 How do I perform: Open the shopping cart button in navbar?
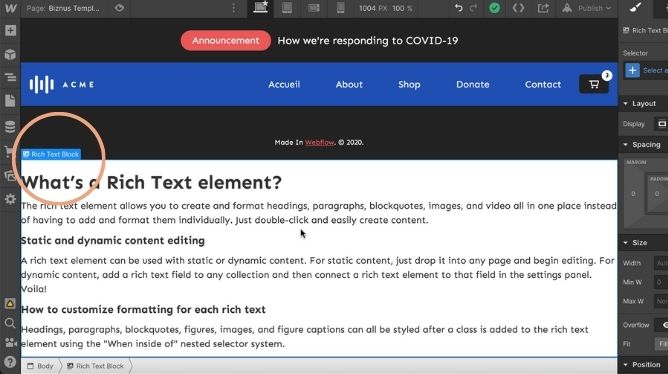[x=594, y=84]
